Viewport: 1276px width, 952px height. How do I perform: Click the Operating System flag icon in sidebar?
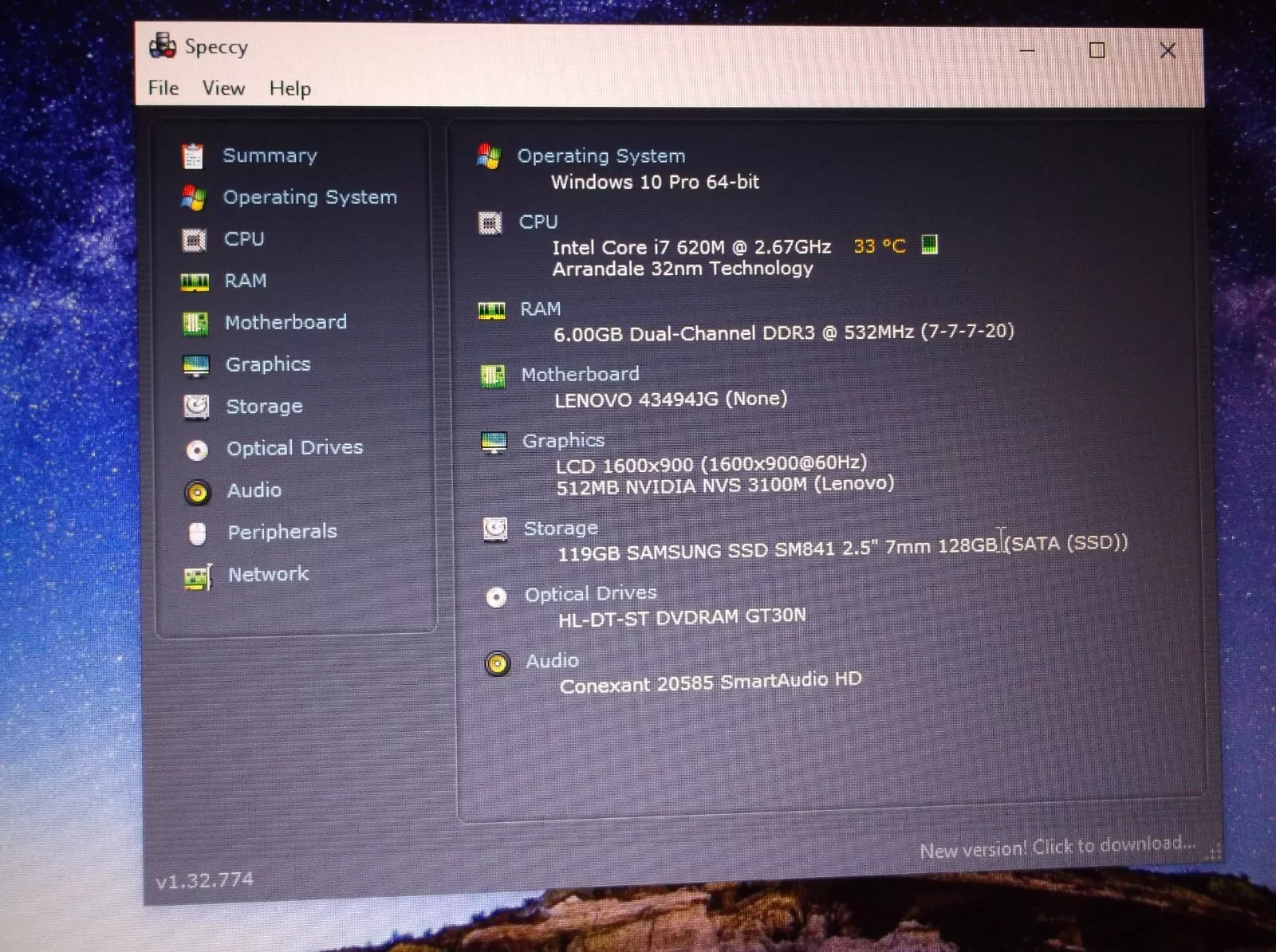(194, 198)
